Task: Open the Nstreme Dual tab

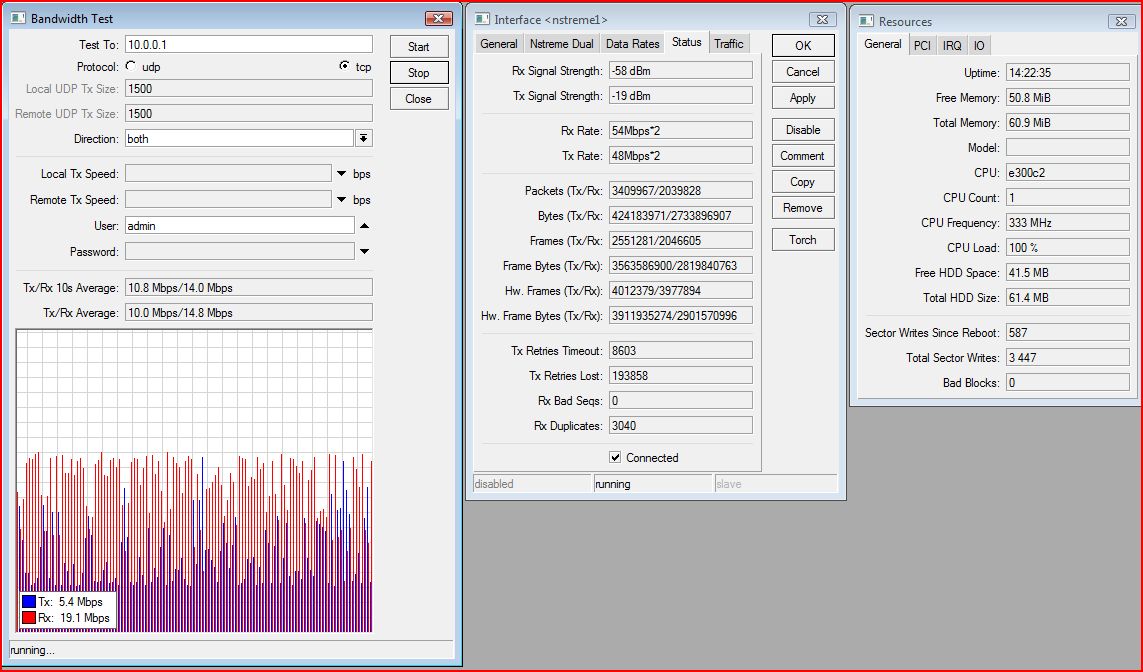Action: (561, 44)
